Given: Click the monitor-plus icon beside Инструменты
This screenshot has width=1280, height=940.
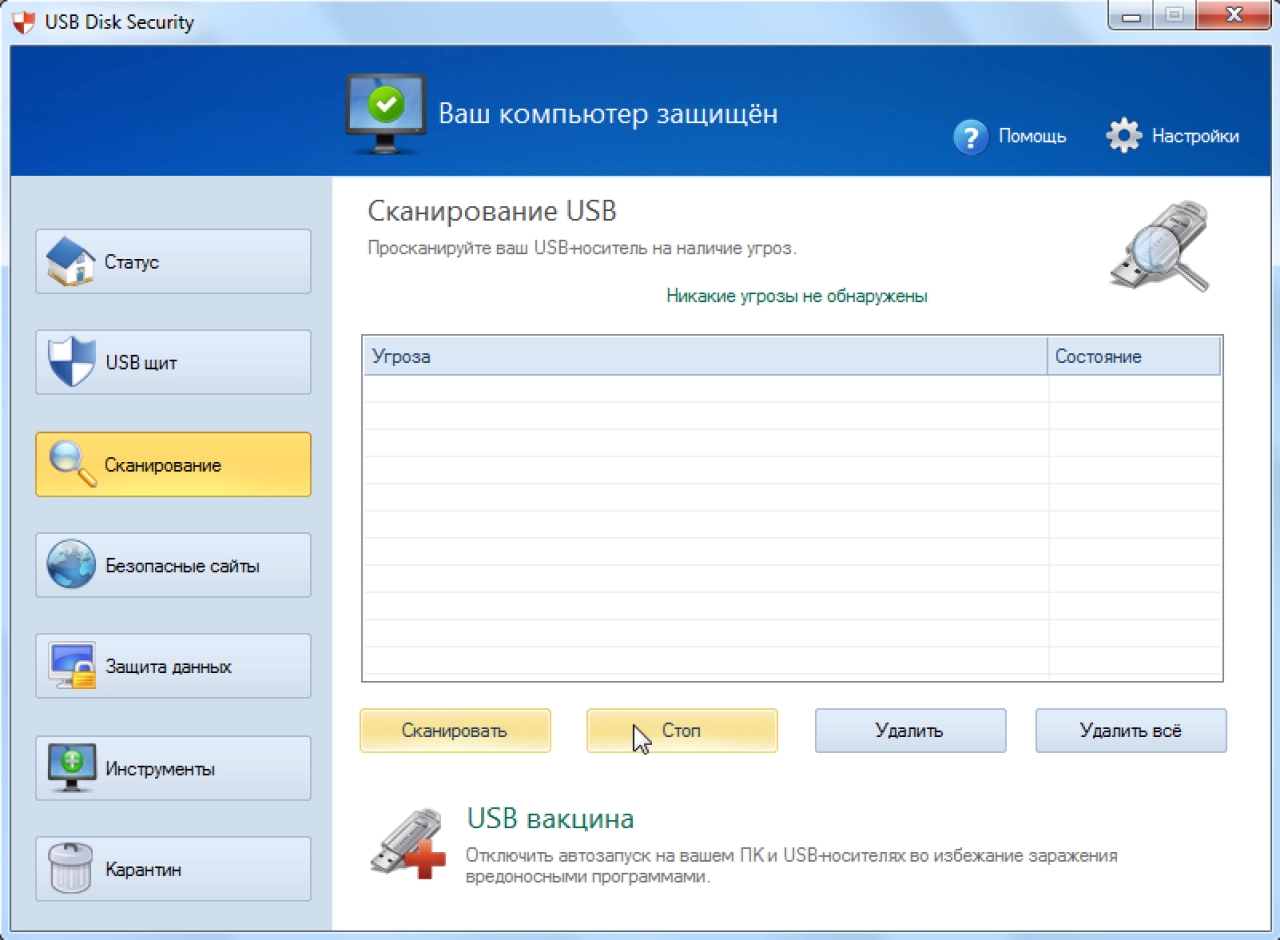Looking at the screenshot, I should pyautogui.click(x=72, y=768).
